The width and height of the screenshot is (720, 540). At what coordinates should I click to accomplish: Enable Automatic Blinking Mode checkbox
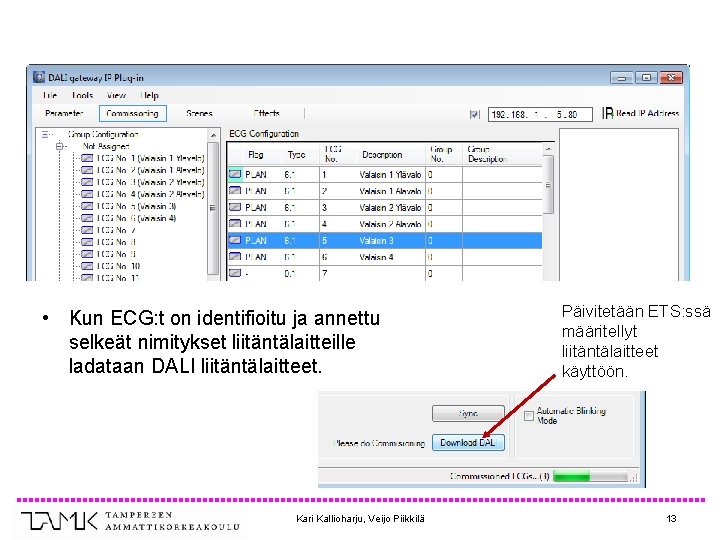click(529, 416)
